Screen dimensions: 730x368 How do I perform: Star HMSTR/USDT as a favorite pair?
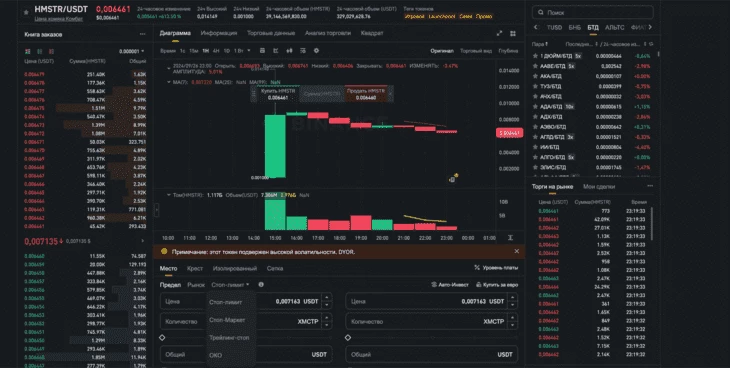tap(27, 13)
